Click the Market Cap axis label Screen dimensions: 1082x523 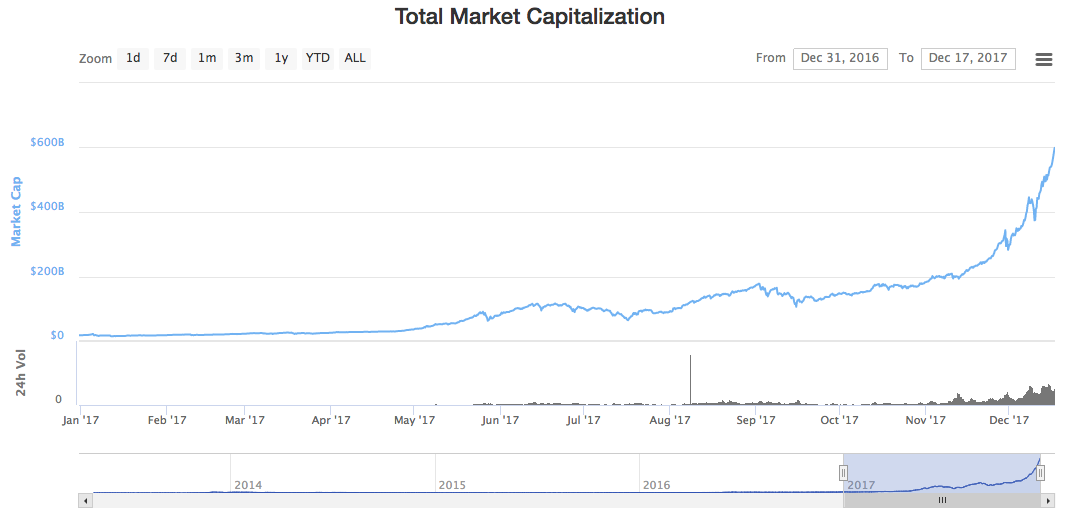(x=16, y=211)
